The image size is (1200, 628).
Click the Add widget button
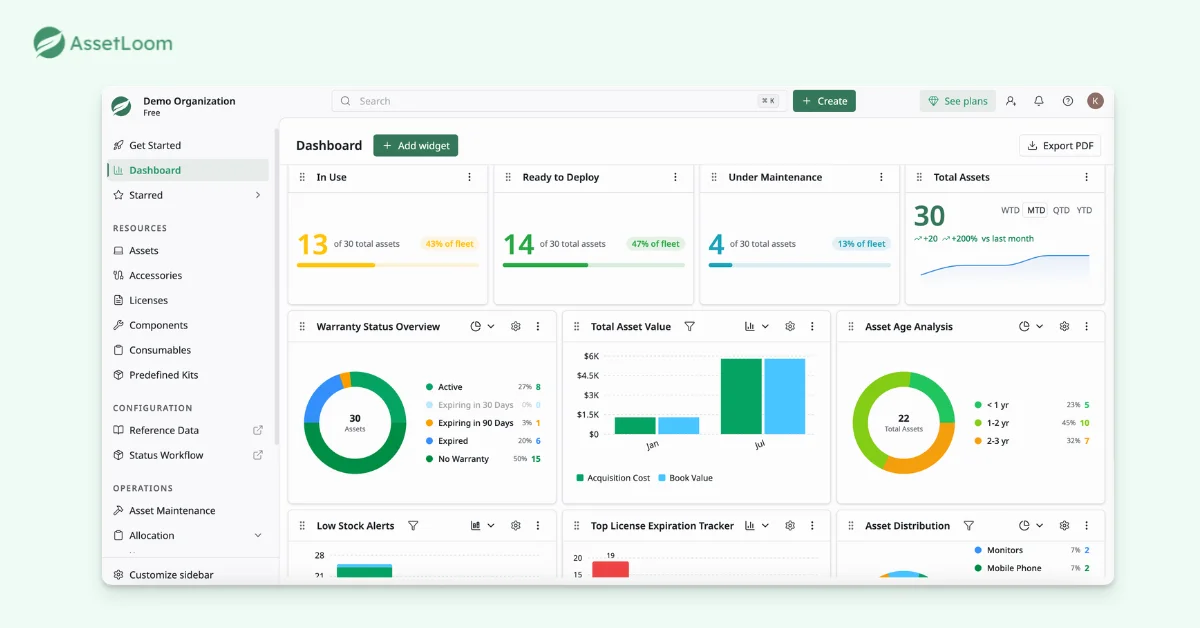tap(415, 146)
